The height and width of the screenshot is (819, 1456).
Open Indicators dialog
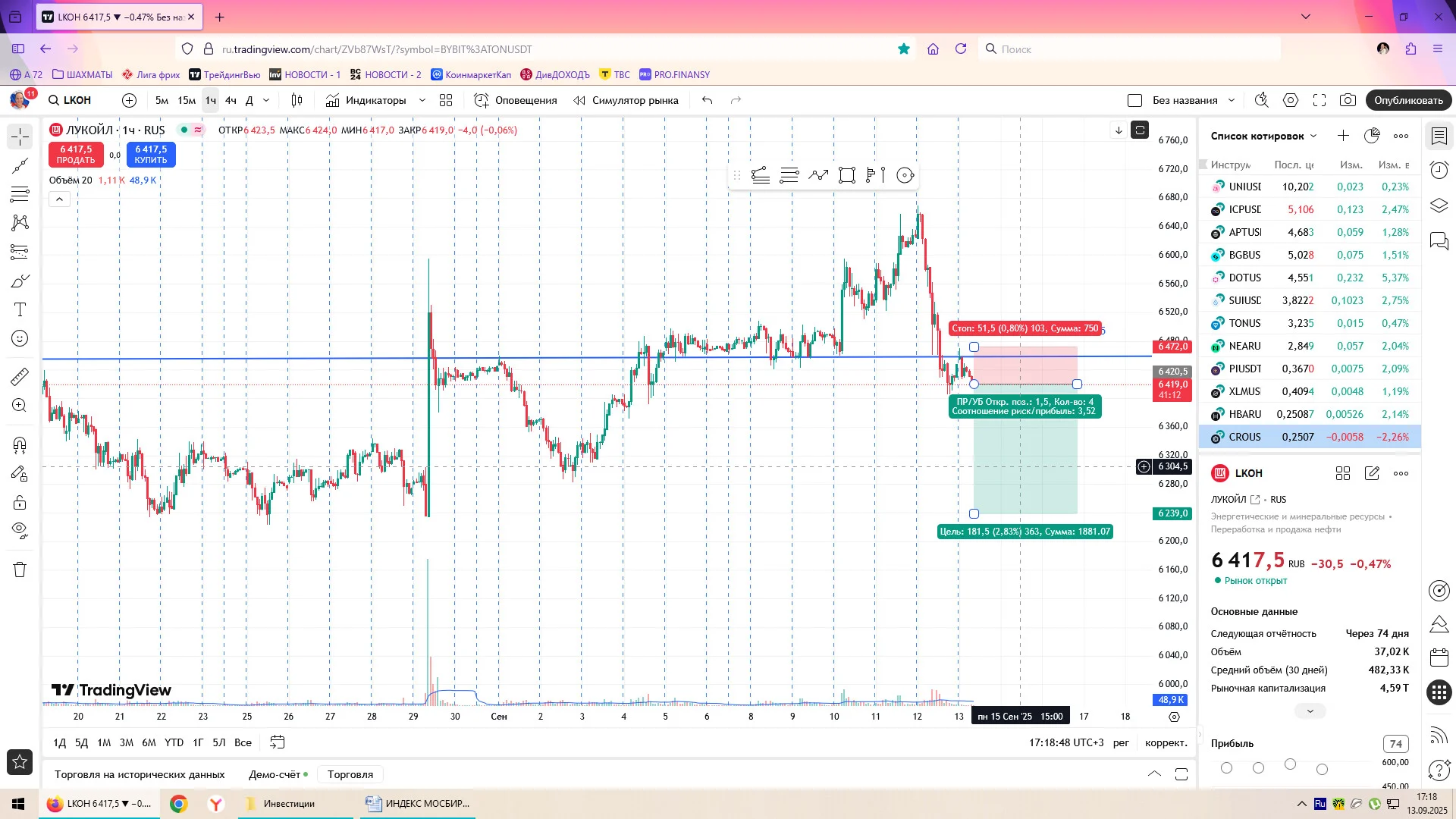[x=366, y=100]
